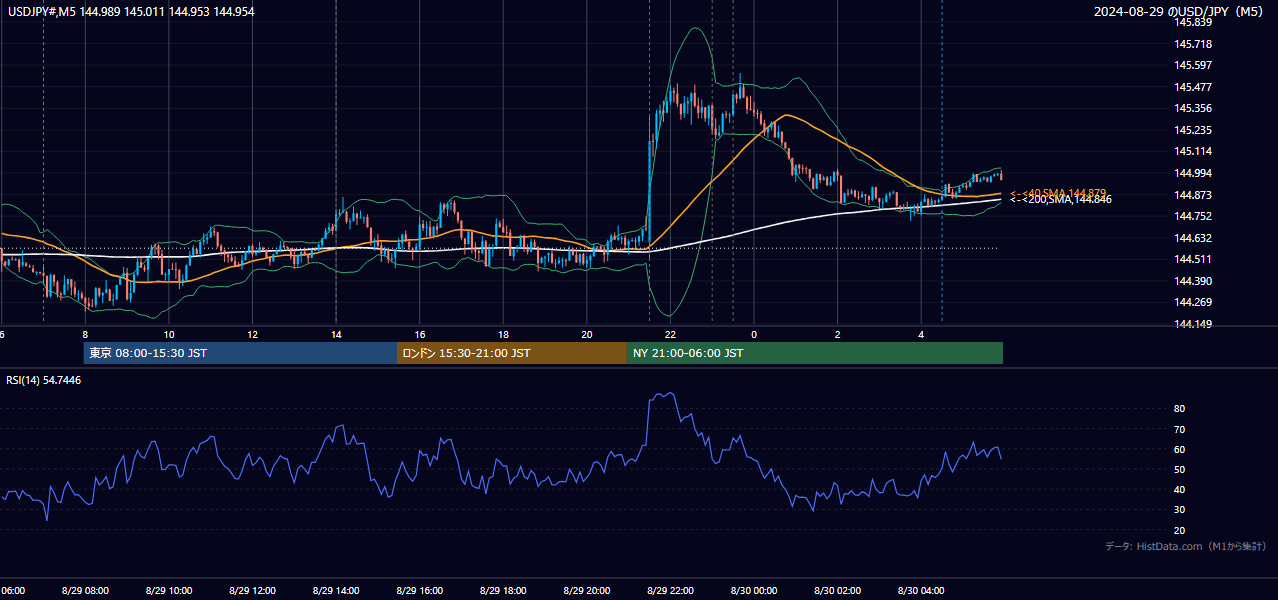The image size is (1278, 600).
Task: Click hour label 22 under the price chart
Action: point(670,334)
